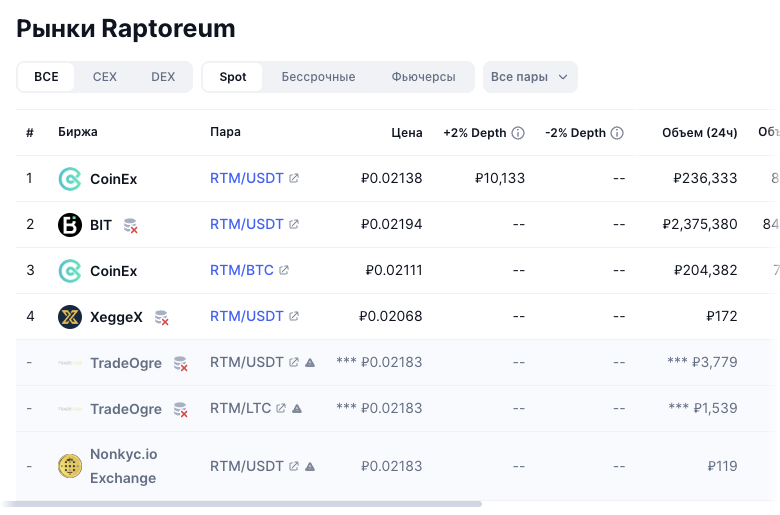Click the CoinEx logo in row 1
Screen dimensions: 780x515
tap(70, 179)
